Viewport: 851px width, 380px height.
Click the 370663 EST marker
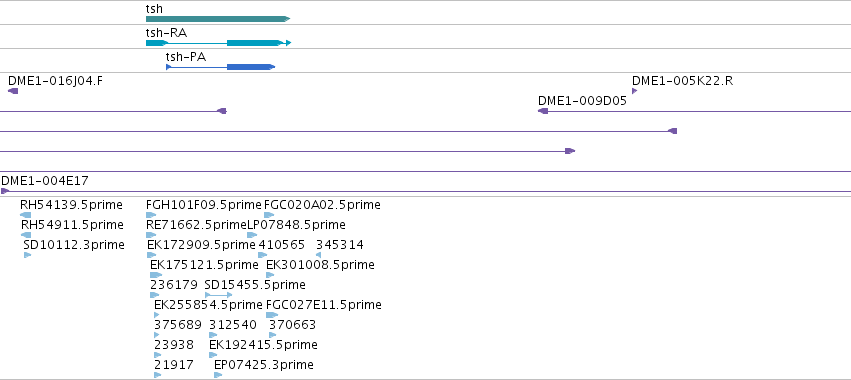pyautogui.click(x=272, y=335)
